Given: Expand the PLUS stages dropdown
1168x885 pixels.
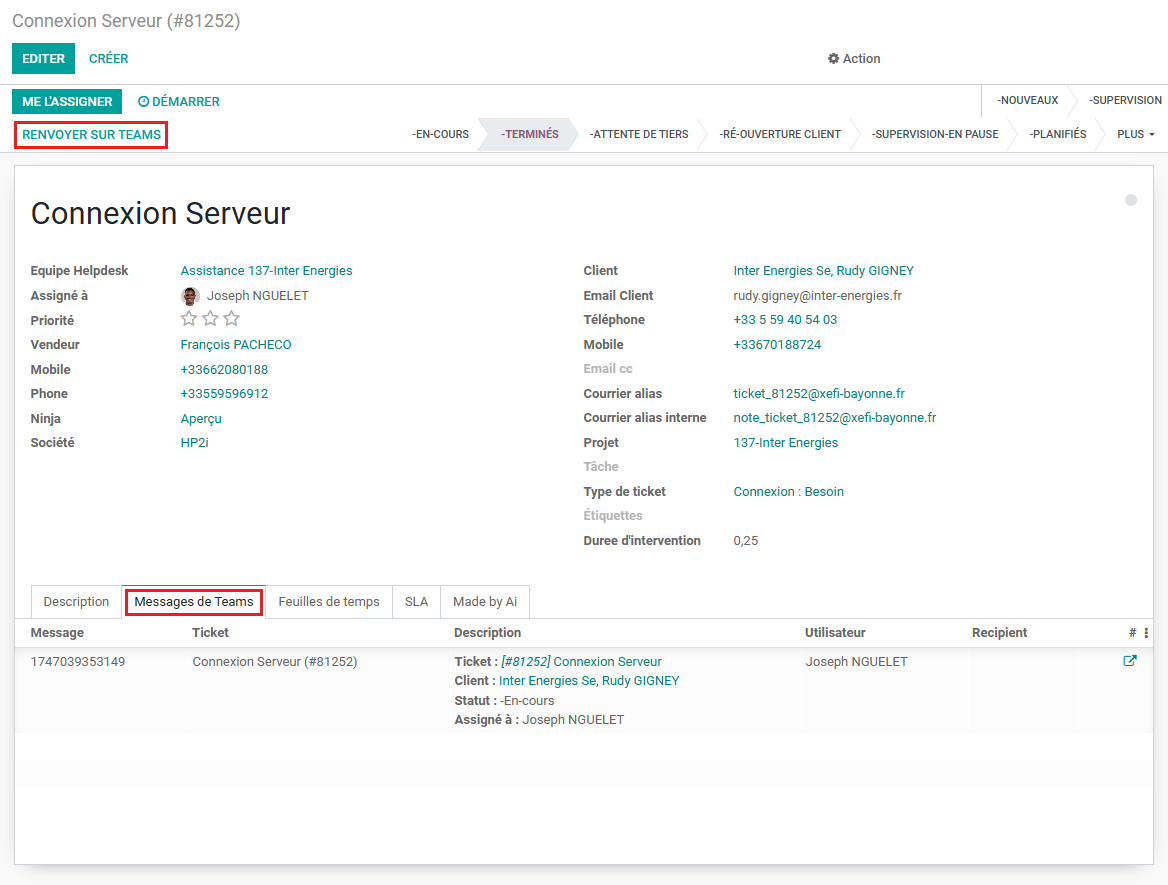Looking at the screenshot, I should click(1135, 135).
